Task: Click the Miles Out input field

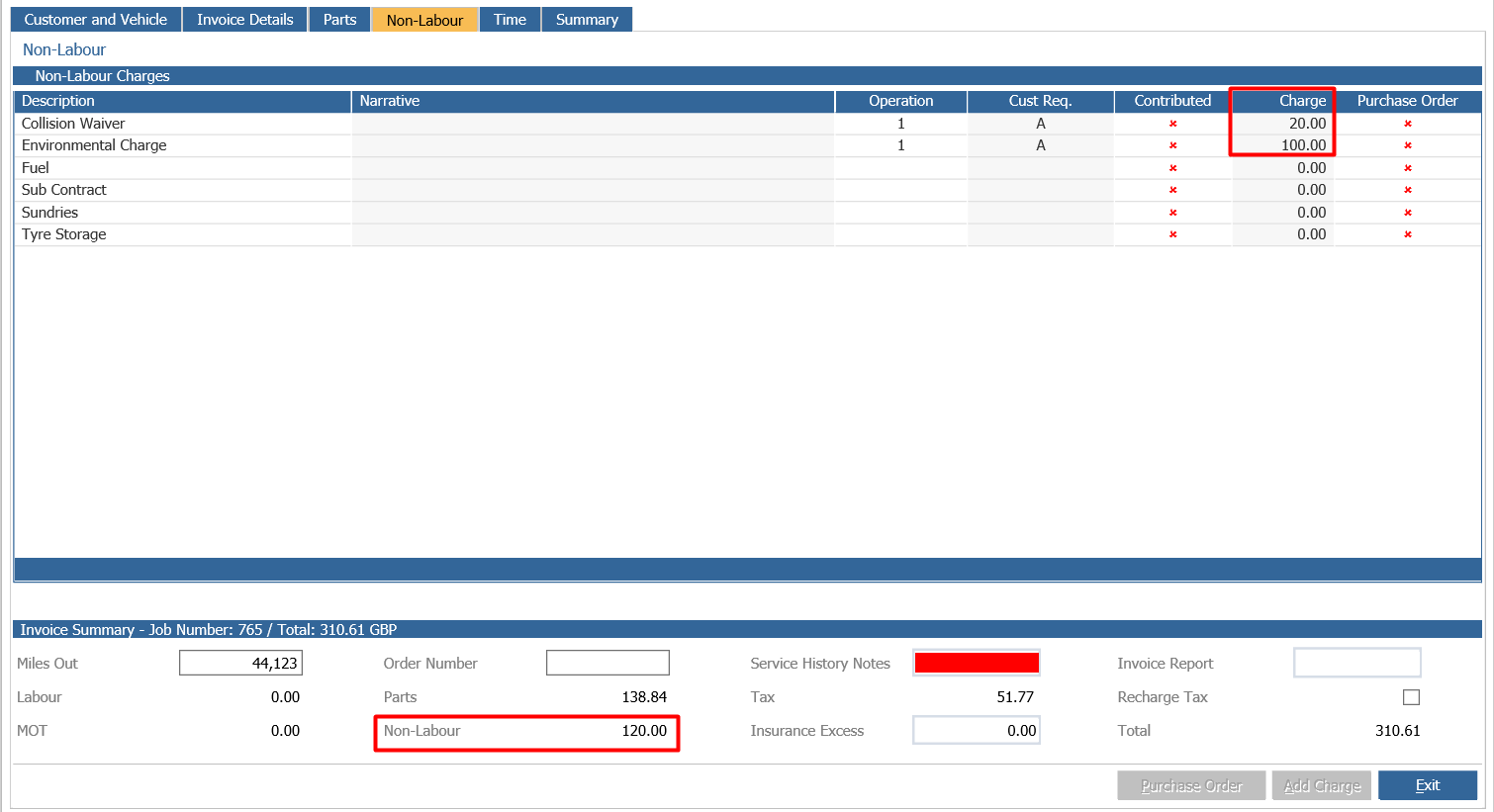Action: (x=240, y=663)
